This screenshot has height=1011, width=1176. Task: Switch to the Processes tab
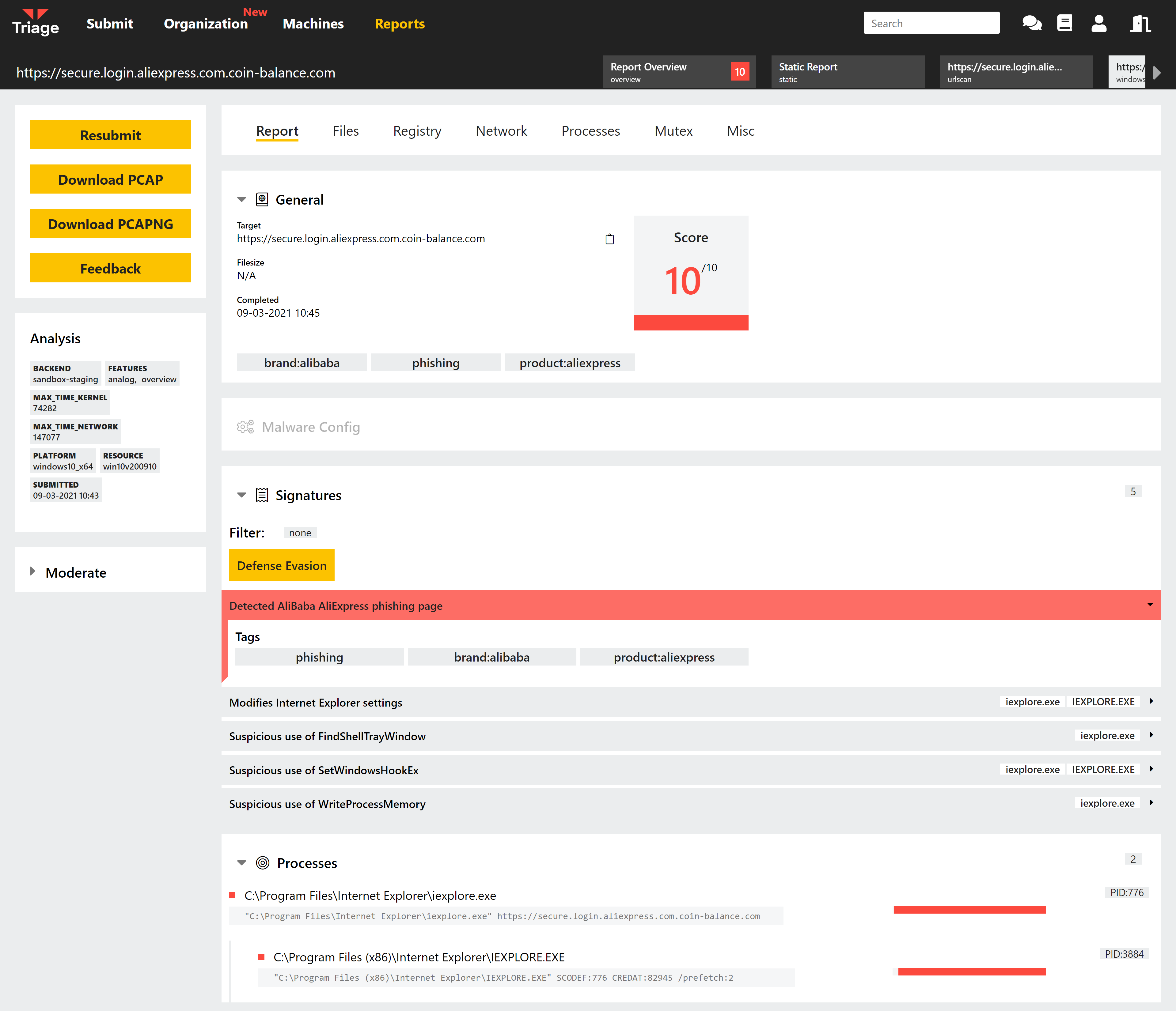click(x=590, y=131)
